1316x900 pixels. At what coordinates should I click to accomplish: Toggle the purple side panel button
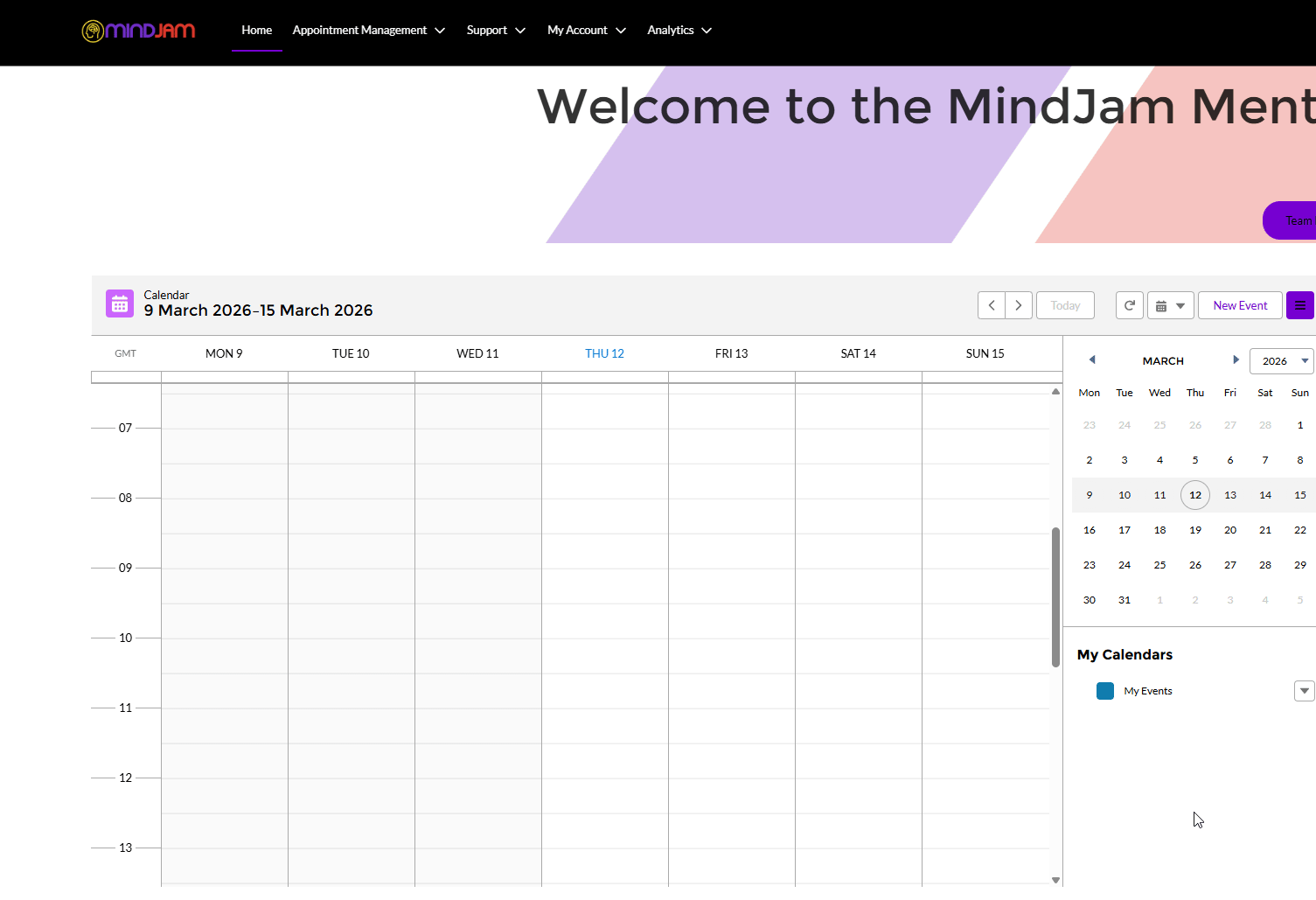[1299, 305]
